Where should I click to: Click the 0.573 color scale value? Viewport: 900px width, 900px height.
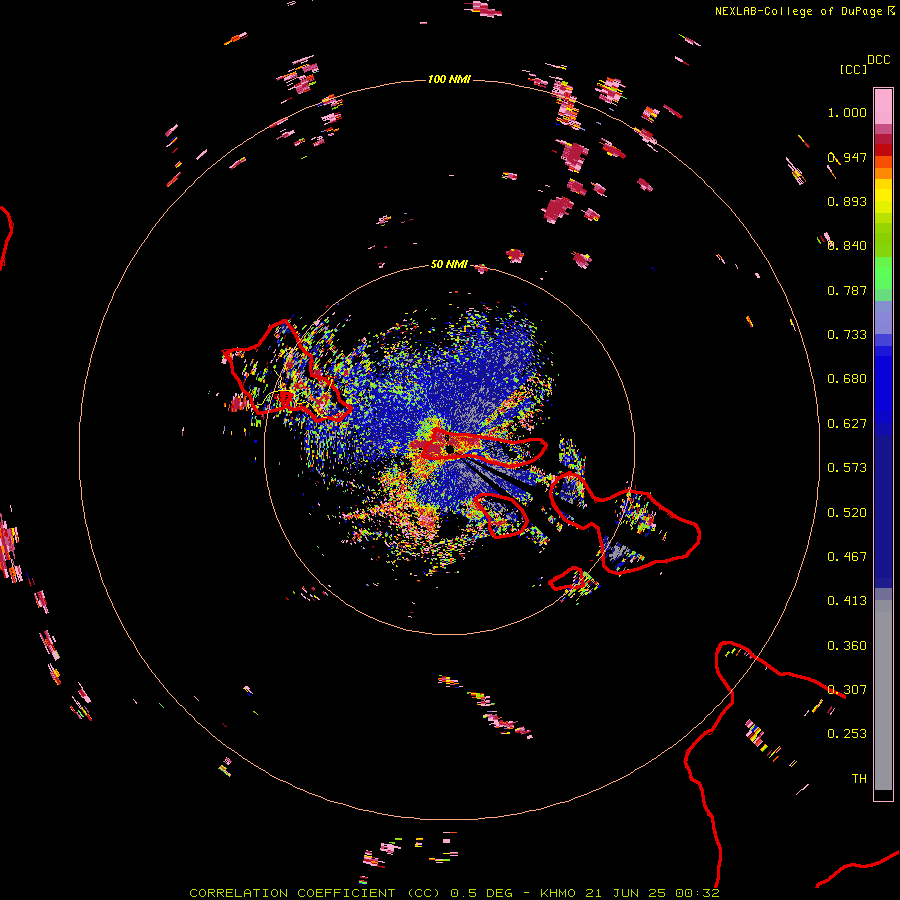[x=847, y=468]
